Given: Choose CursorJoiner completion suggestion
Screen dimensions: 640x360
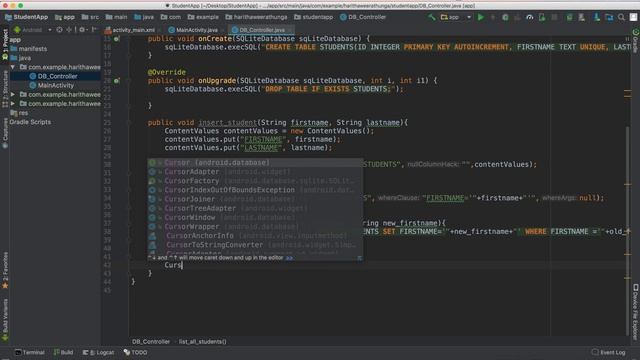Looking at the screenshot, I should 255,199.
